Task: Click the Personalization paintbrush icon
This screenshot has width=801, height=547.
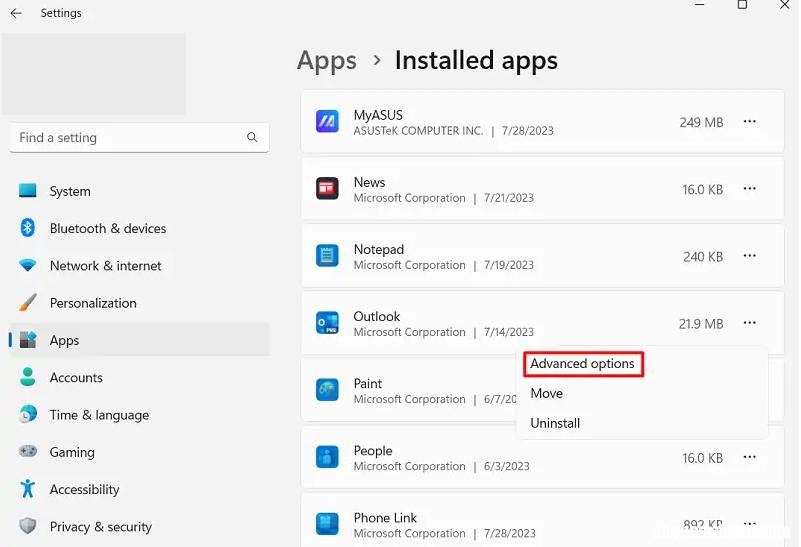Action: [x=28, y=302]
